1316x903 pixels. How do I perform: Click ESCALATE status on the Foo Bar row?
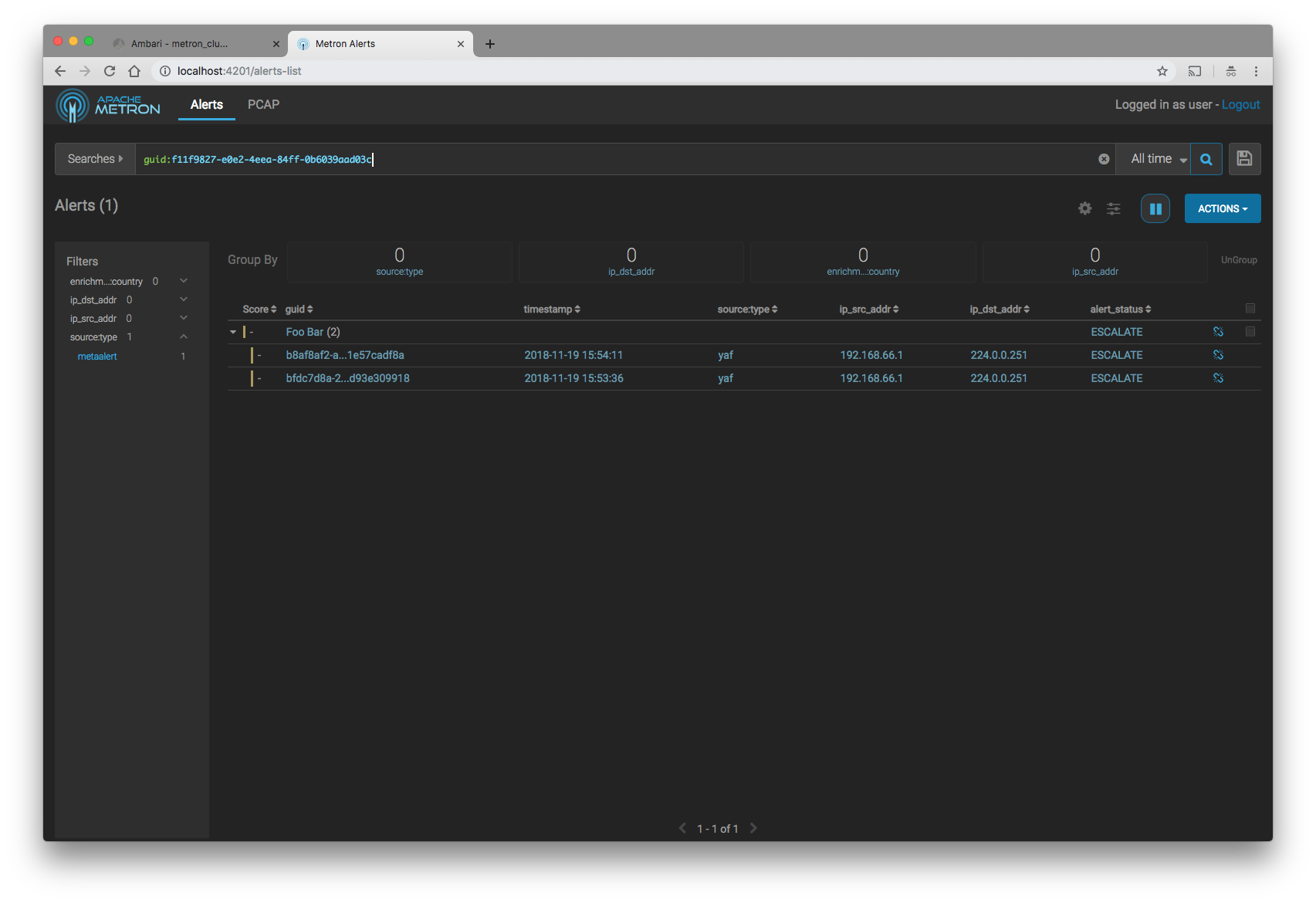click(1116, 332)
